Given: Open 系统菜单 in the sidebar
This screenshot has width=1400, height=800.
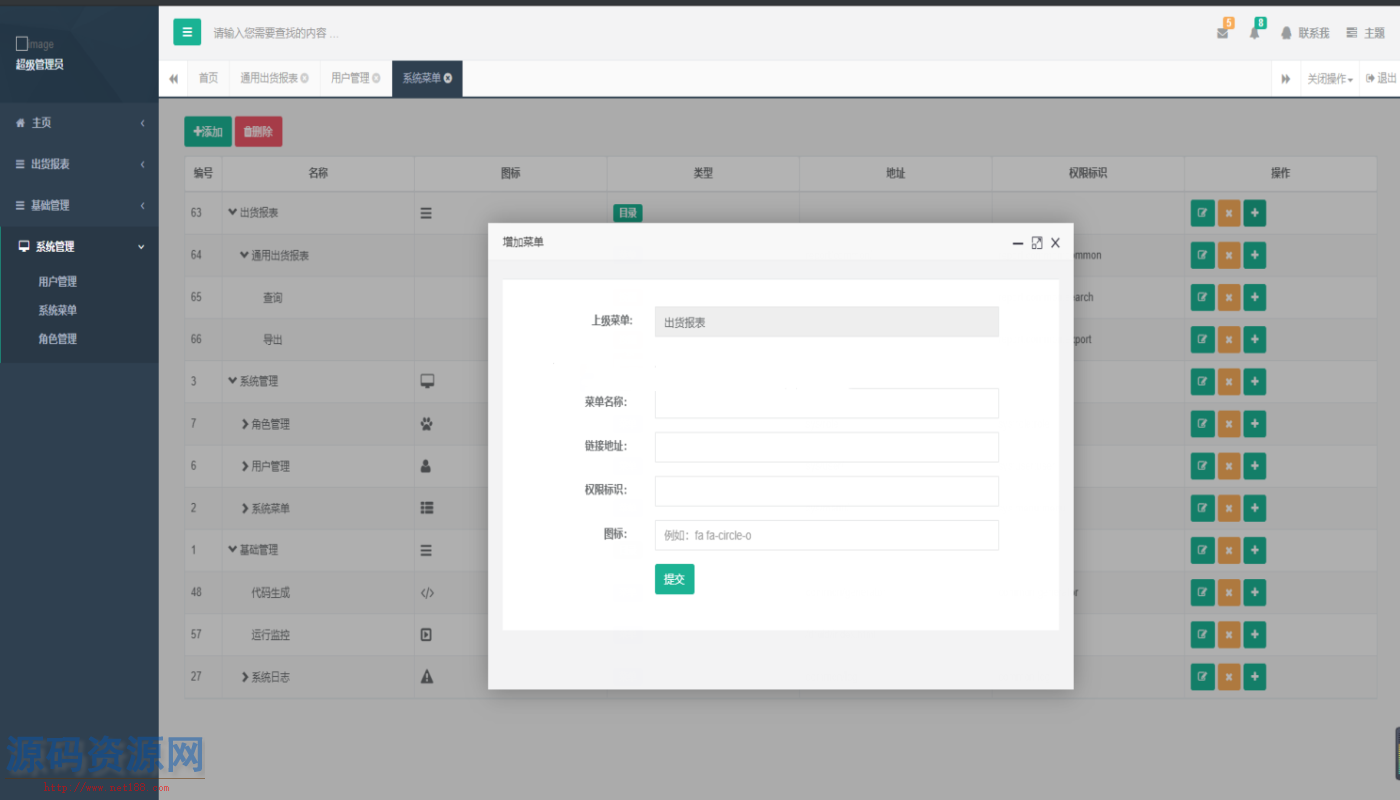Looking at the screenshot, I should pos(57,310).
